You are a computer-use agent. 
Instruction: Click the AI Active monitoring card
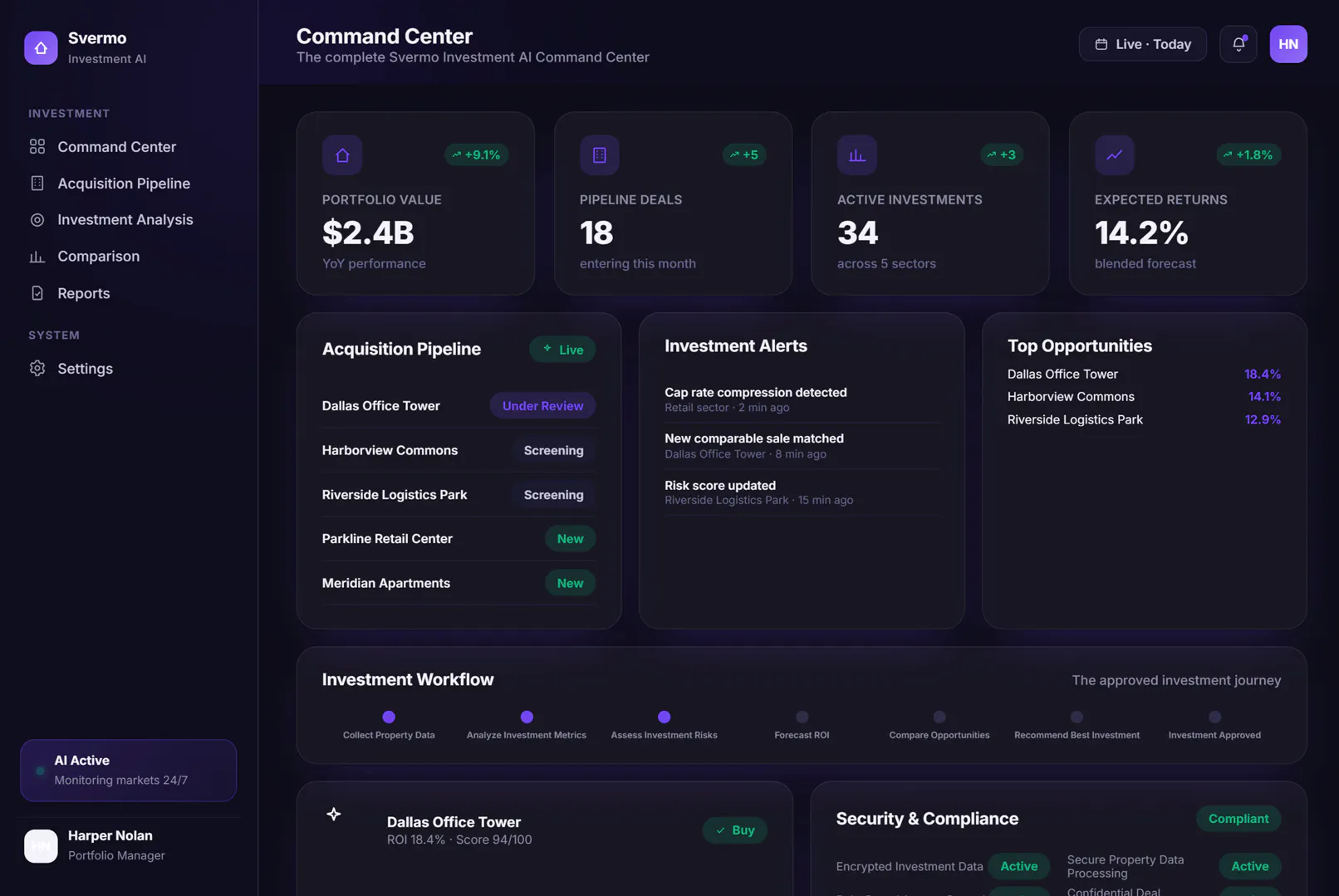(x=129, y=771)
